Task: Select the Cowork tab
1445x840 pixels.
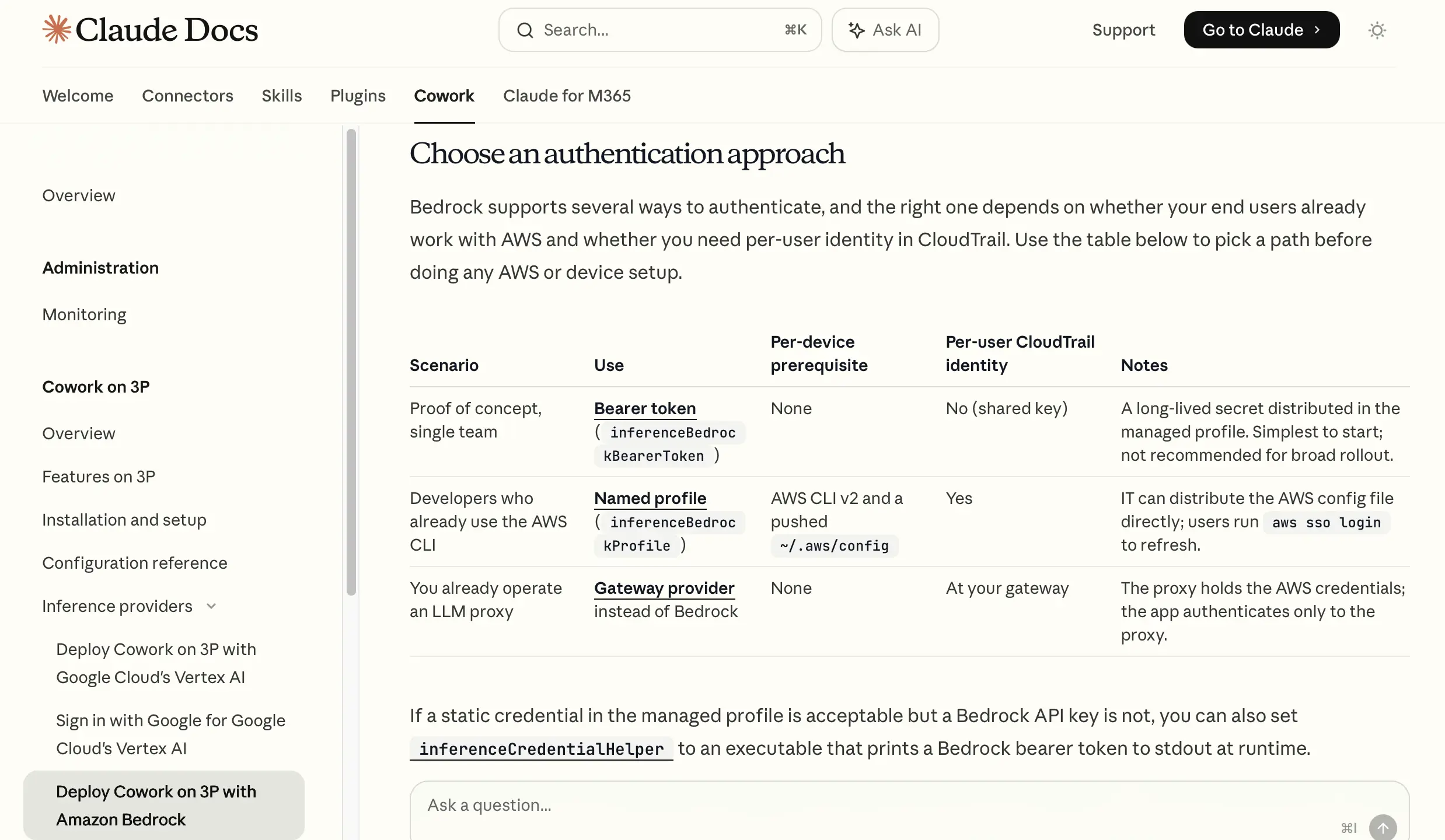Action: coord(444,96)
